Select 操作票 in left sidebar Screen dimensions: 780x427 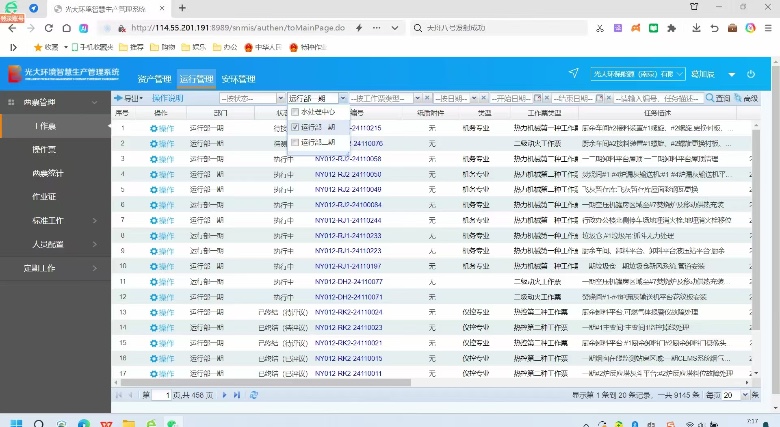click(44, 149)
